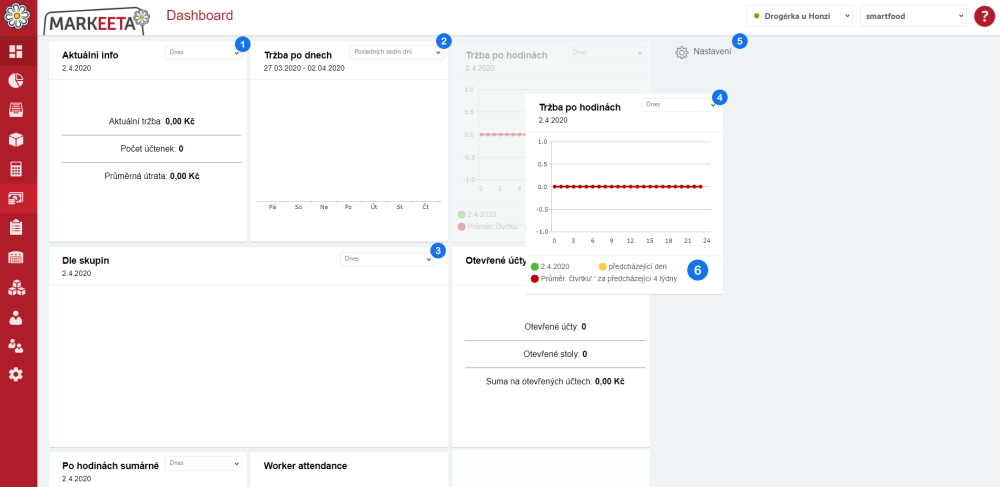Click Průměrná útrata 0,00 Kč row
The image size is (1000, 487).
click(152, 176)
